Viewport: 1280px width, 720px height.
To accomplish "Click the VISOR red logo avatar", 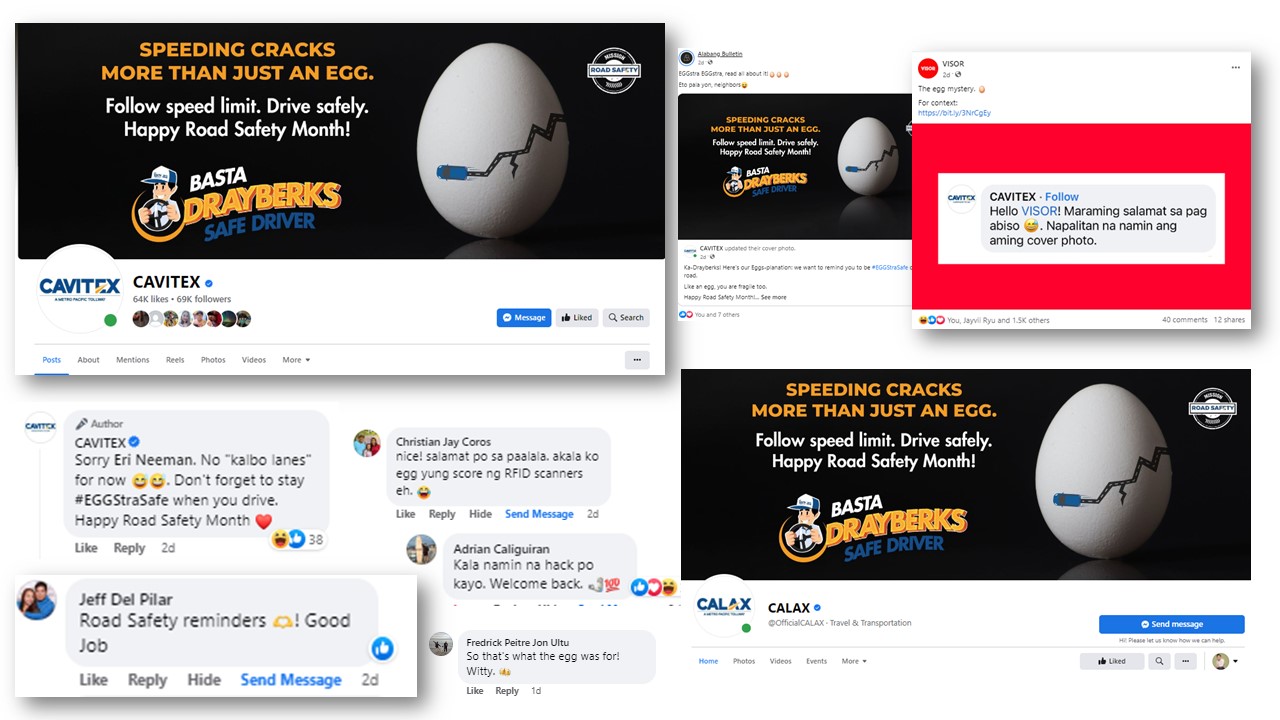I will point(927,68).
